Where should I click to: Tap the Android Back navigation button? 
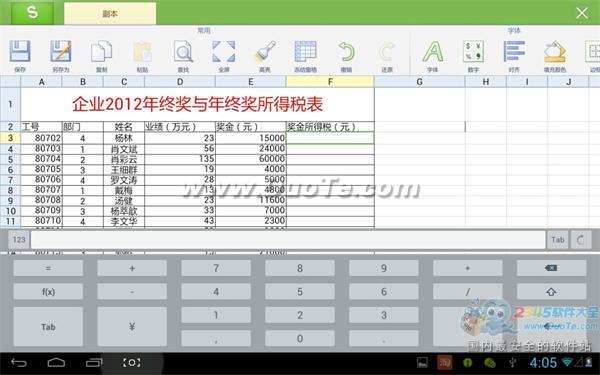pyautogui.click(x=18, y=362)
